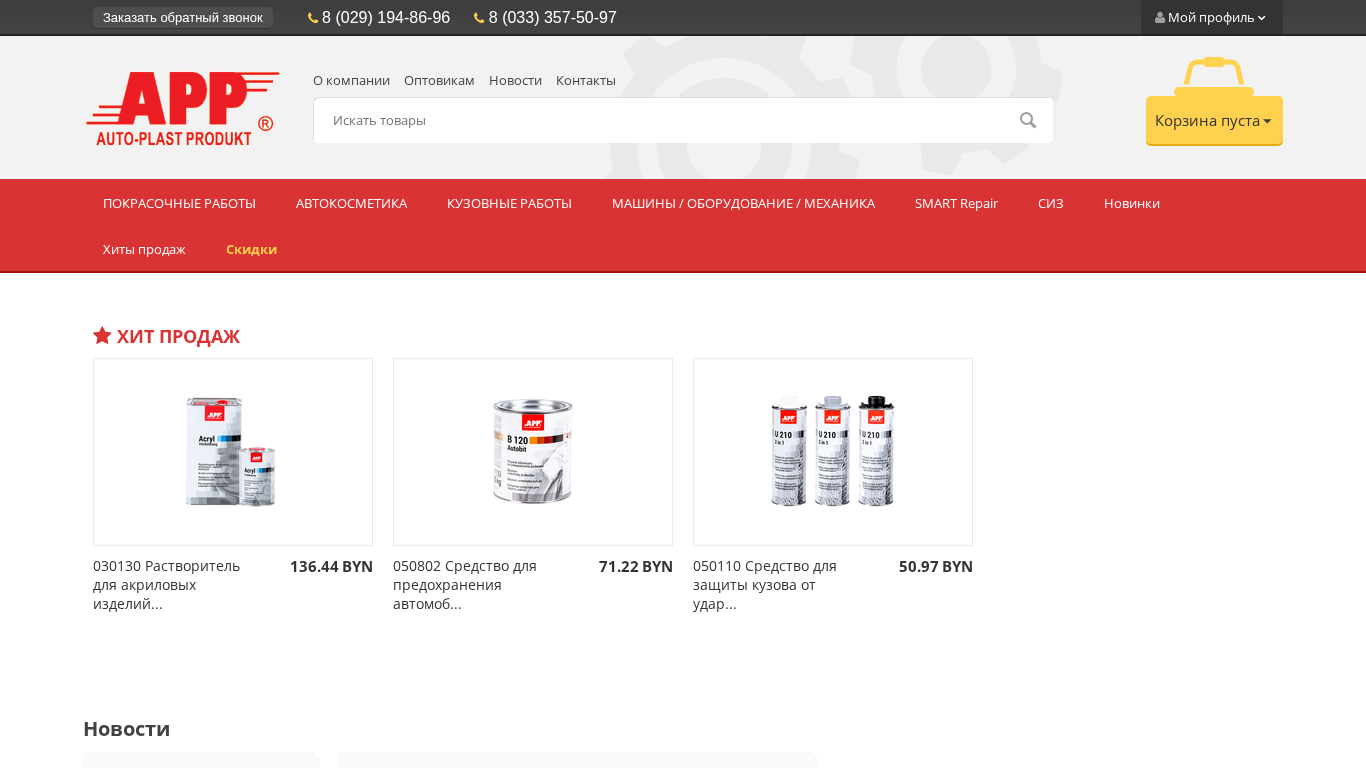
Task: Click the 136.44 BYN price
Action: click(331, 566)
